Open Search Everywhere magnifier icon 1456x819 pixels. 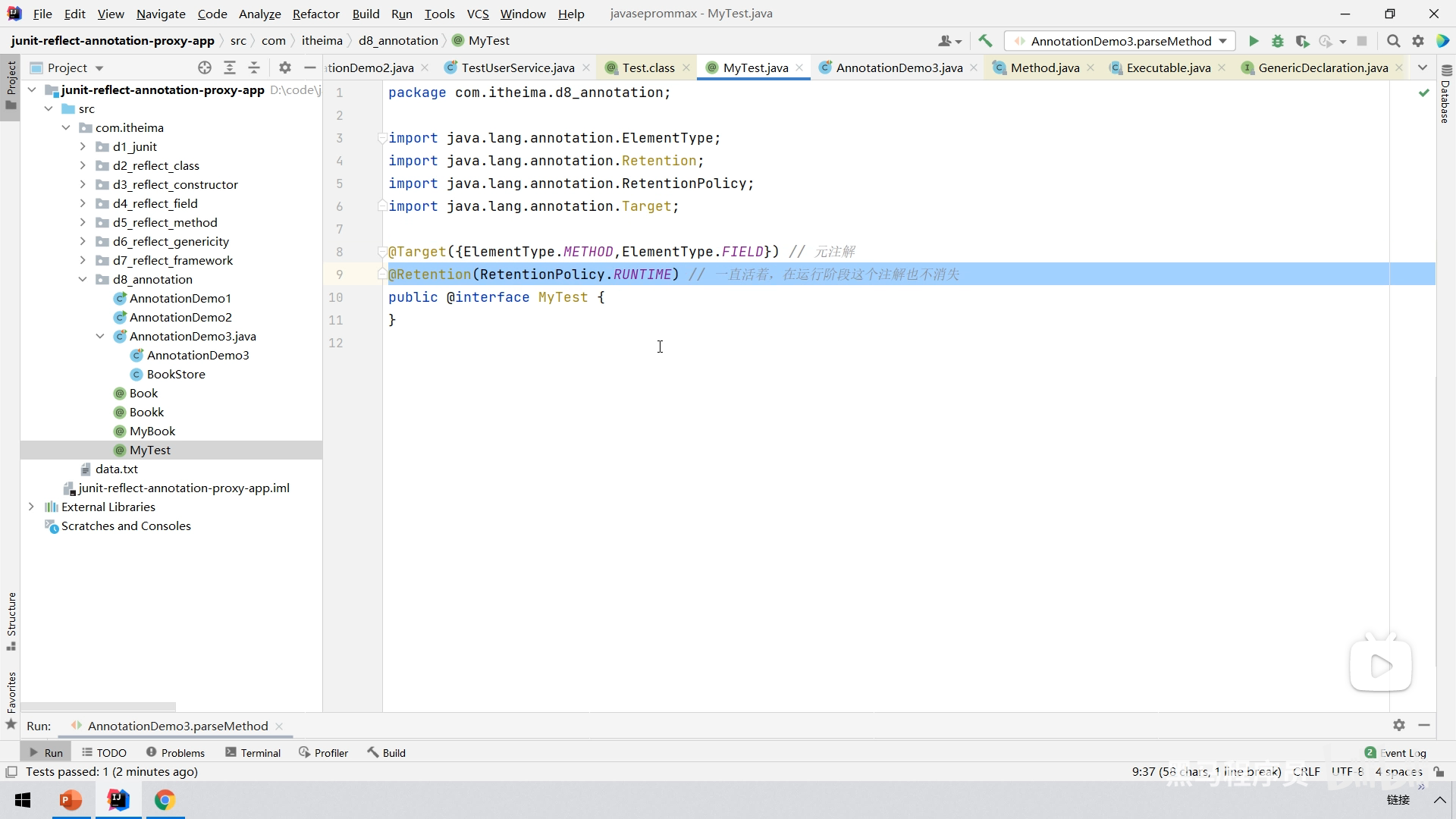(x=1393, y=41)
